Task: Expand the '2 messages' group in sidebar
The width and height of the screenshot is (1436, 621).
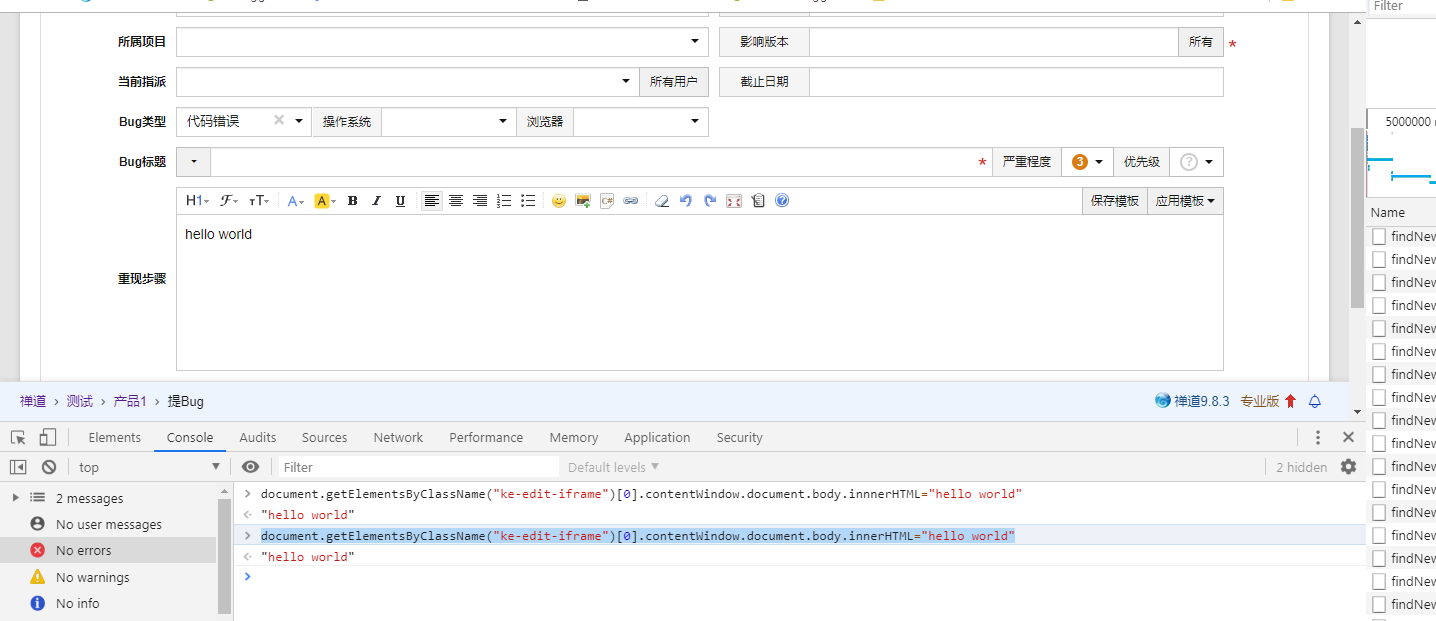Action: click(x=15, y=498)
